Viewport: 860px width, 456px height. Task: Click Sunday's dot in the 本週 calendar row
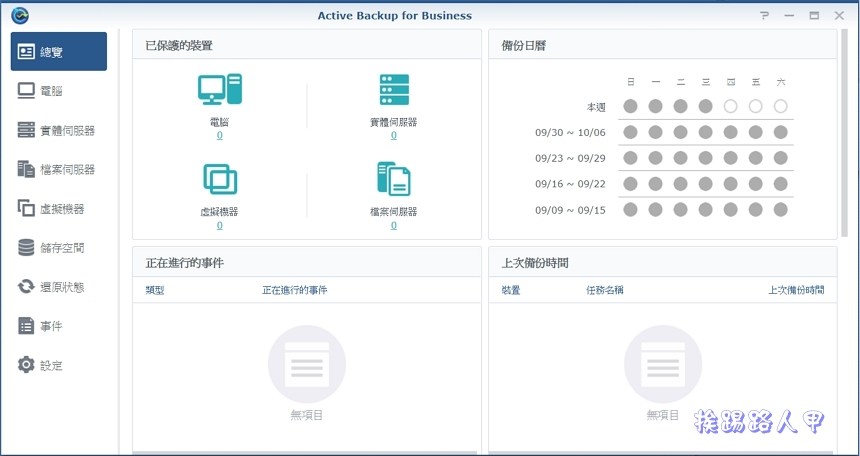[x=630, y=106]
